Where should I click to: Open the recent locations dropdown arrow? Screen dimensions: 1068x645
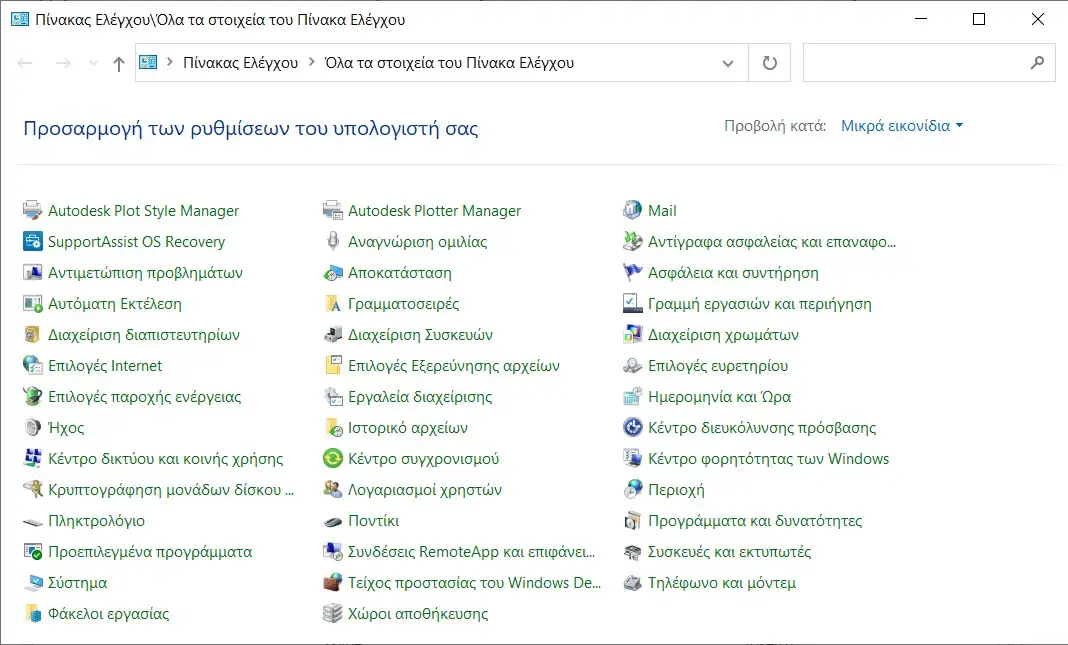pyautogui.click(x=93, y=63)
